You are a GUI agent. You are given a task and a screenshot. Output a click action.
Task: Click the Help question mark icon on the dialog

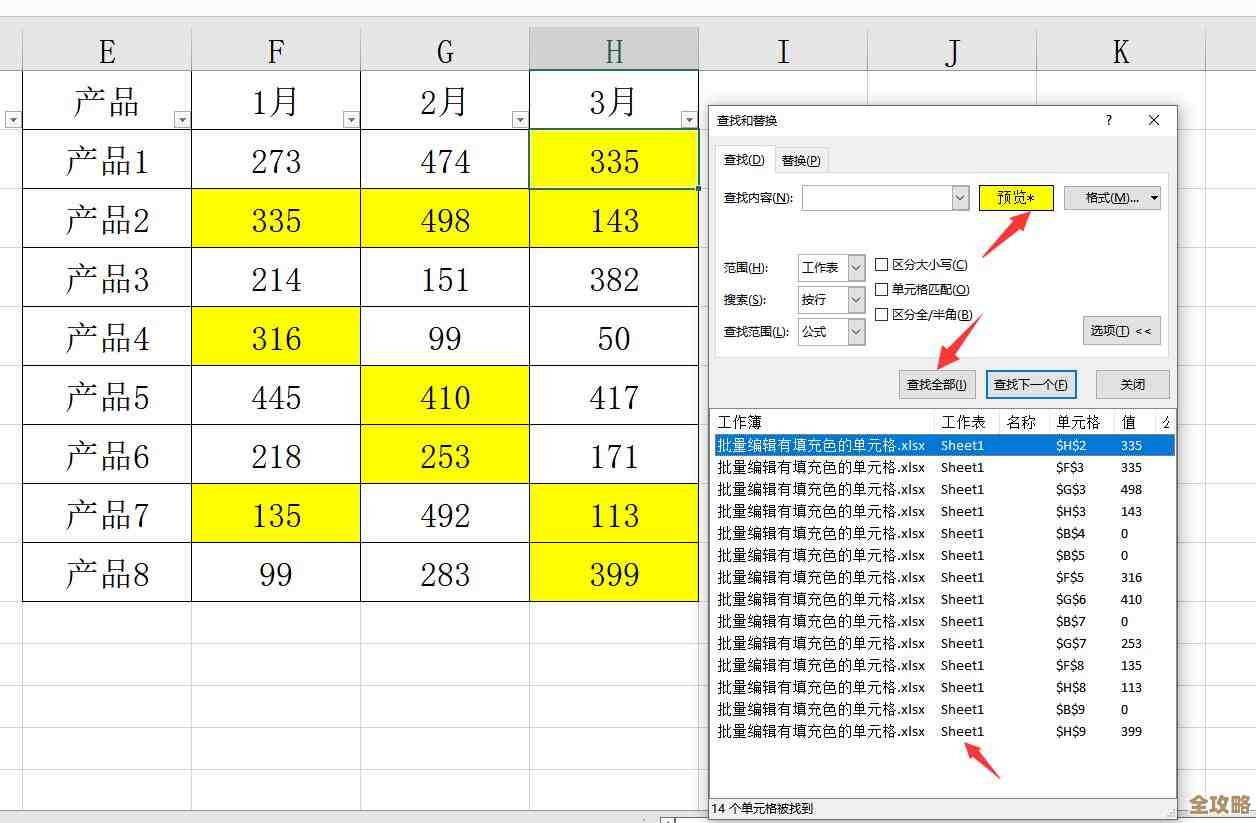point(1107,120)
